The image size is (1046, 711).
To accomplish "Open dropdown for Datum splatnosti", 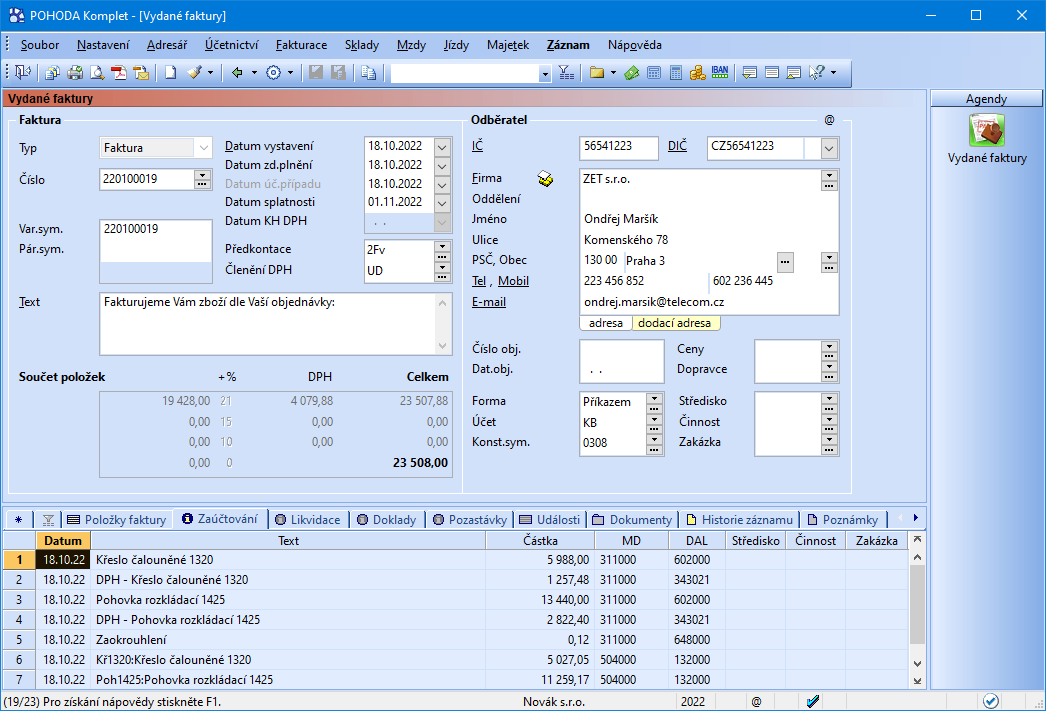I will click(x=442, y=202).
